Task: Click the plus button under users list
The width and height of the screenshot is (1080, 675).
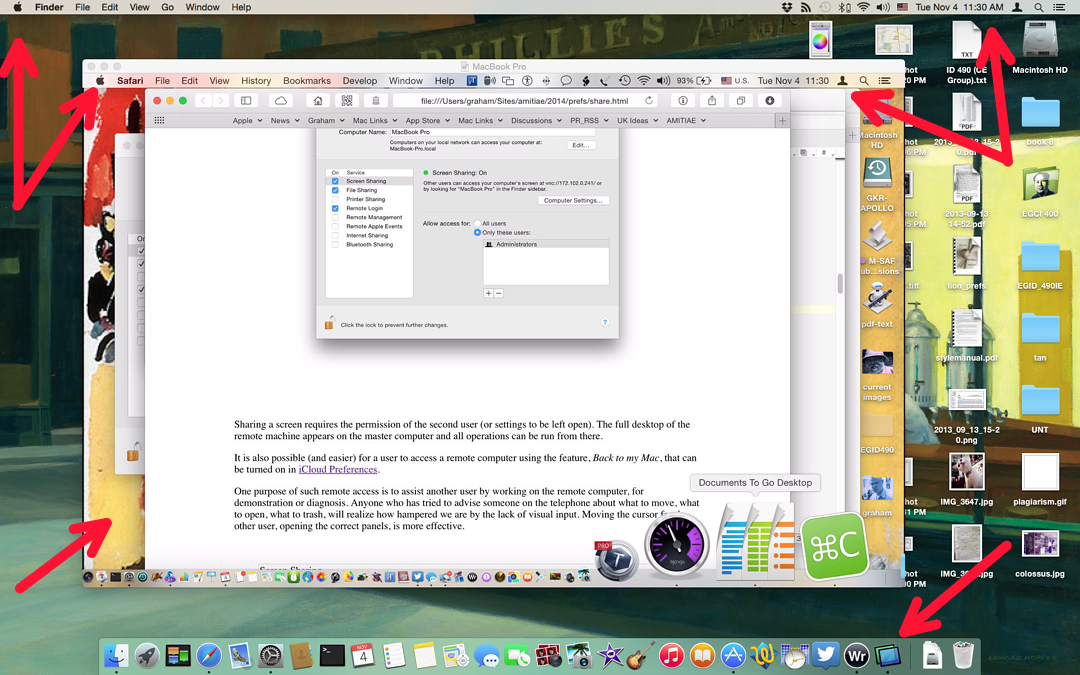Action: pos(488,293)
